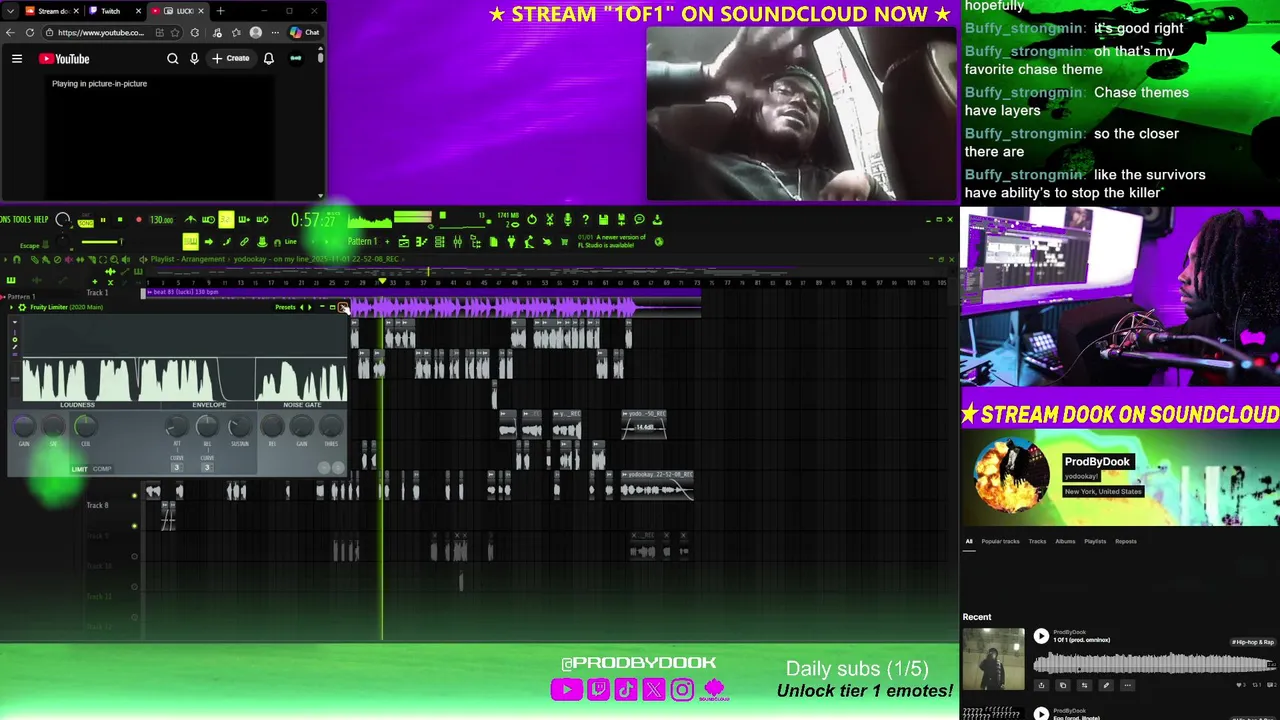Stop playback in FL Studio transport
The height and width of the screenshot is (720, 1280).
[x=120, y=220]
